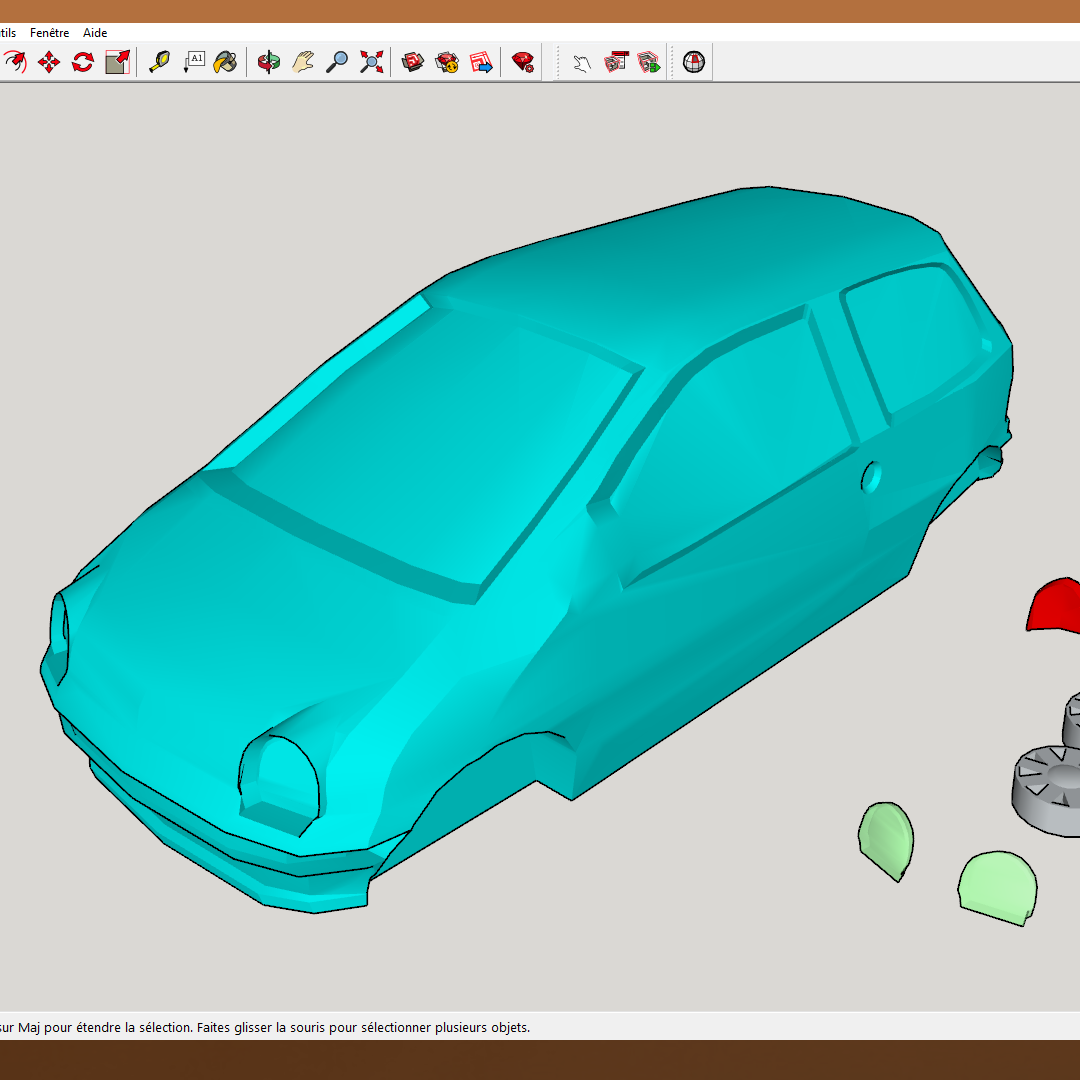Screen dimensions: 1080x1080
Task: Select the Move tool
Action: tap(48, 63)
